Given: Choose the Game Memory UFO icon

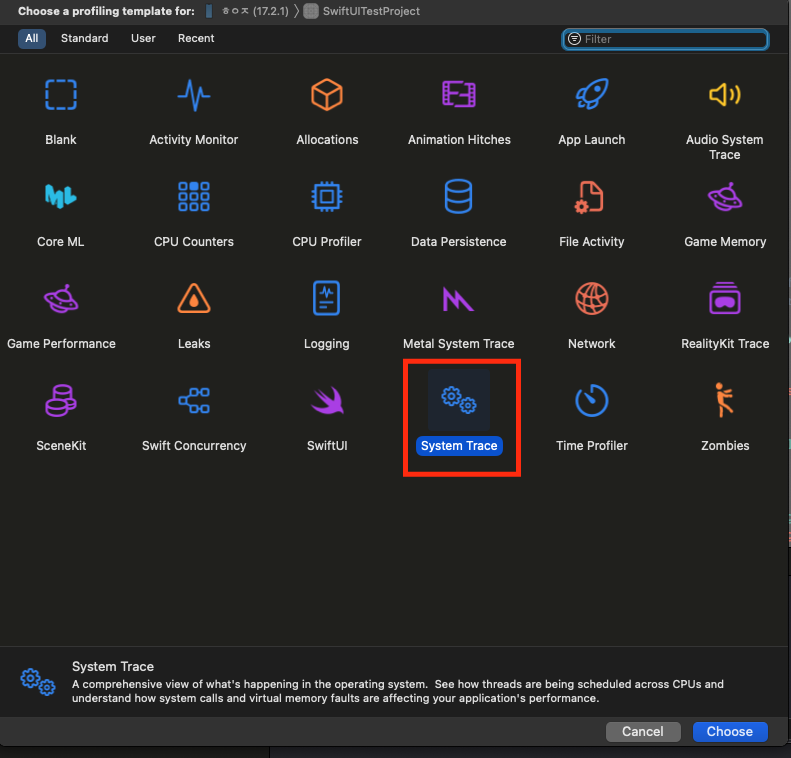Looking at the screenshot, I should (x=725, y=197).
